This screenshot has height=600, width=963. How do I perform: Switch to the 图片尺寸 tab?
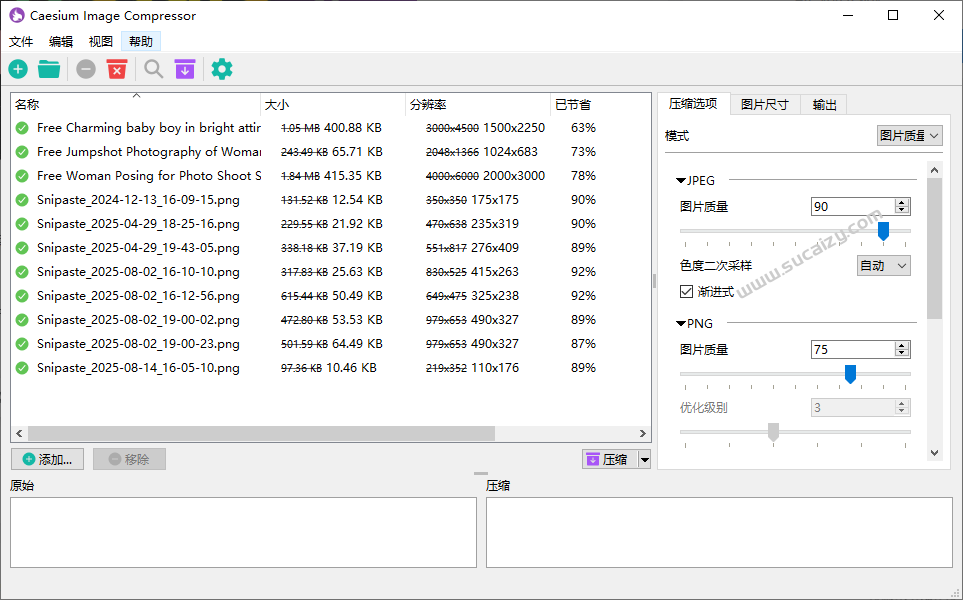point(764,103)
